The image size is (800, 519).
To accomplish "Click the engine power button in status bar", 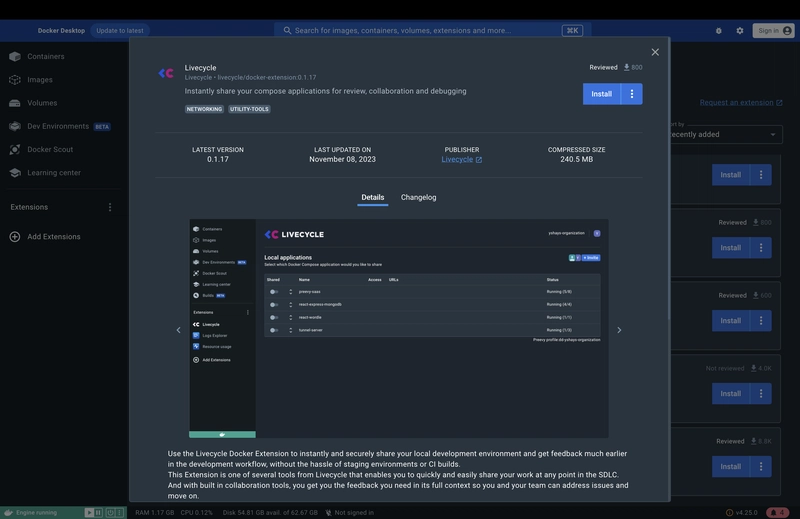I will (x=109, y=512).
